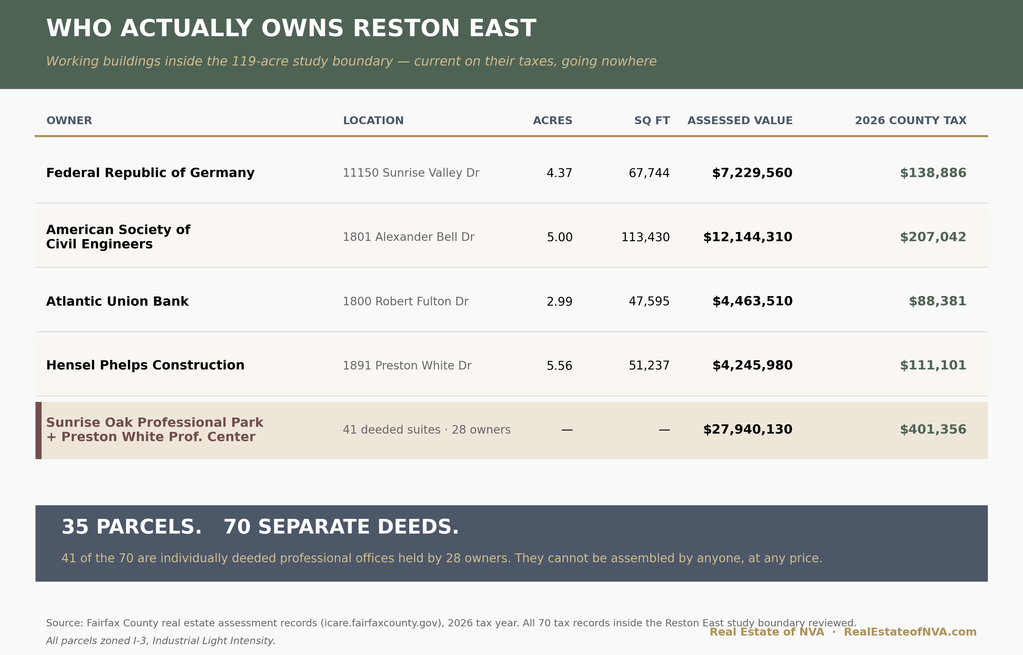Click county tax $207,042
The width and height of the screenshot is (1023, 655).
coord(933,237)
